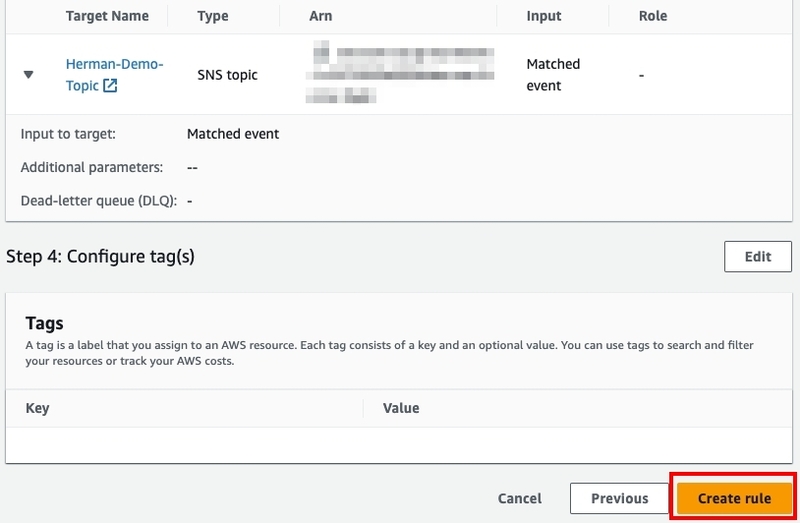Click the Input column header
The width and height of the screenshot is (800, 523).
(544, 16)
